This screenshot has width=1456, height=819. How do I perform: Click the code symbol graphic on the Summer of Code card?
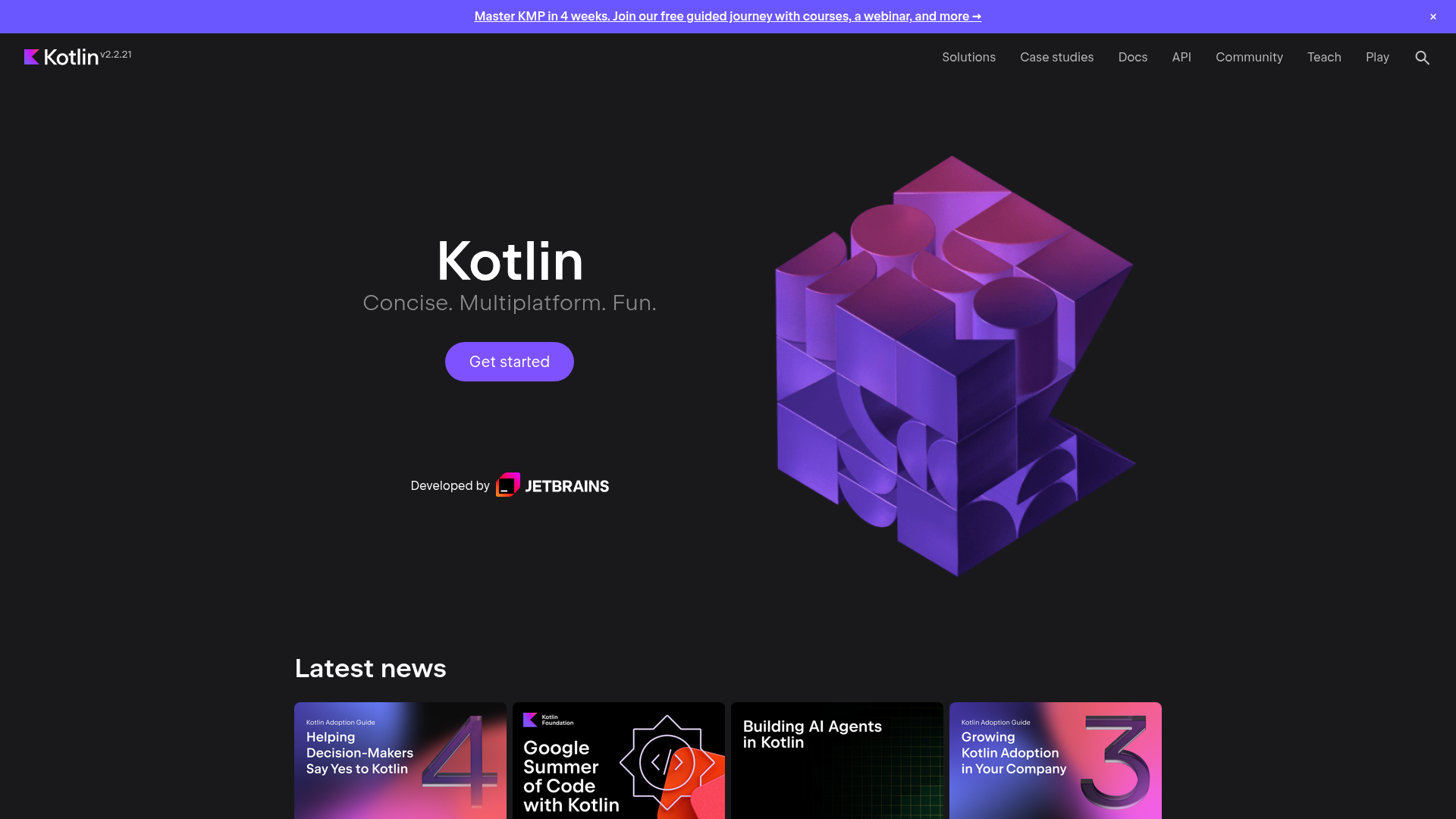pos(667,762)
